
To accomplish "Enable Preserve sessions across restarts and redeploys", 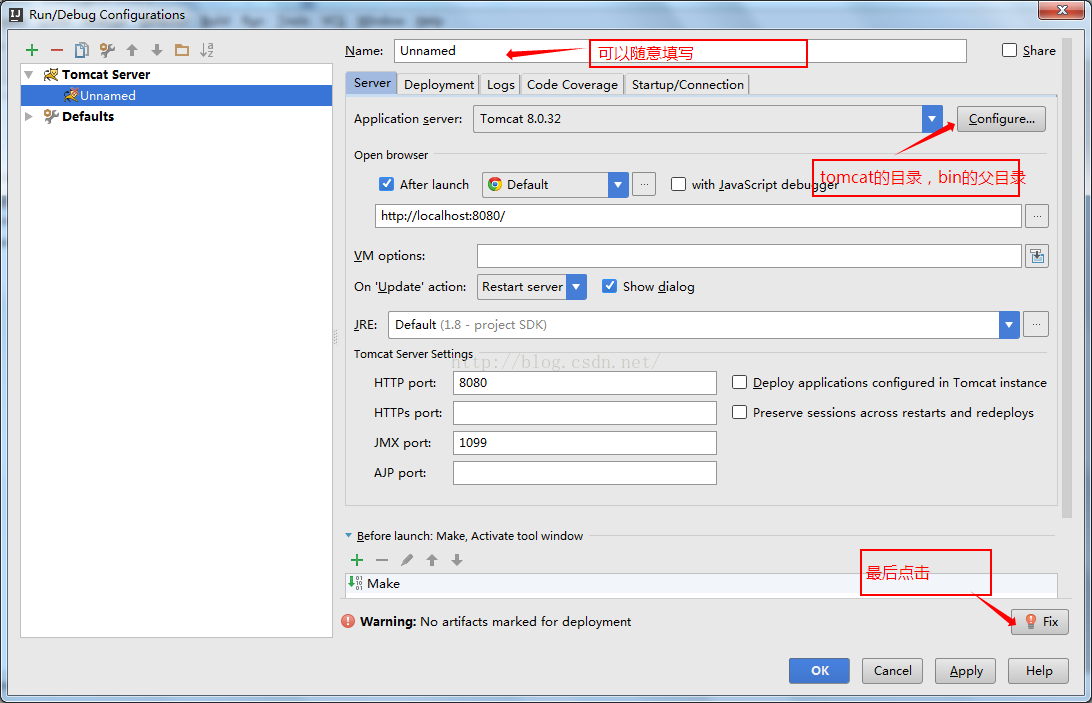I will point(740,412).
